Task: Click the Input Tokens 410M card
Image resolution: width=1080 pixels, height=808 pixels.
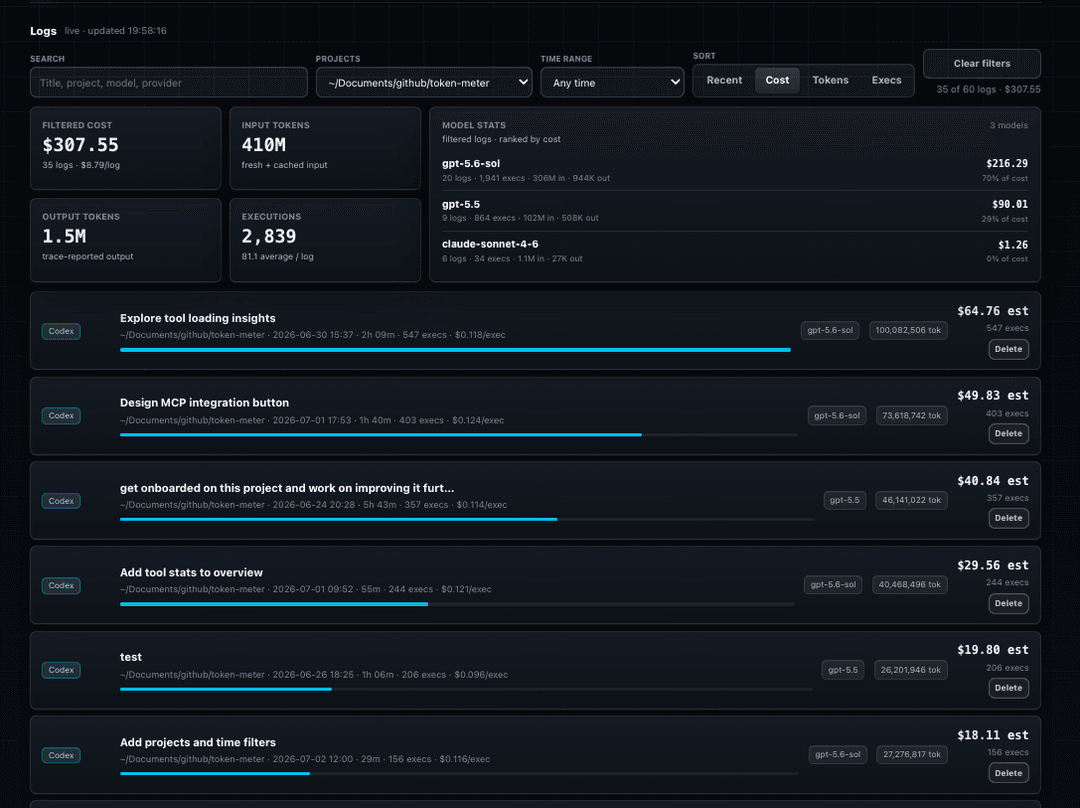Action: (325, 148)
